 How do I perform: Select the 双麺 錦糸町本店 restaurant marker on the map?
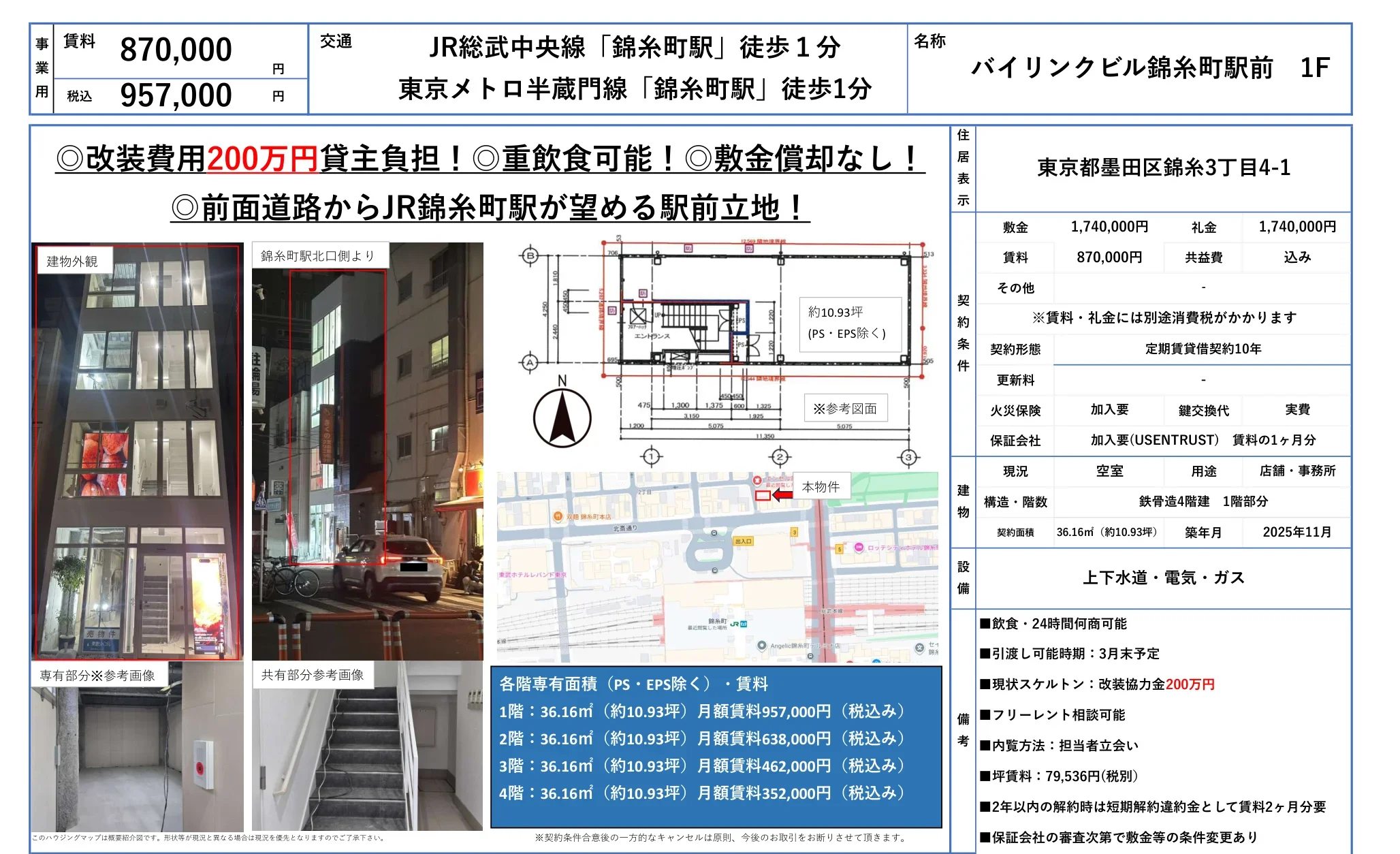pos(558,517)
